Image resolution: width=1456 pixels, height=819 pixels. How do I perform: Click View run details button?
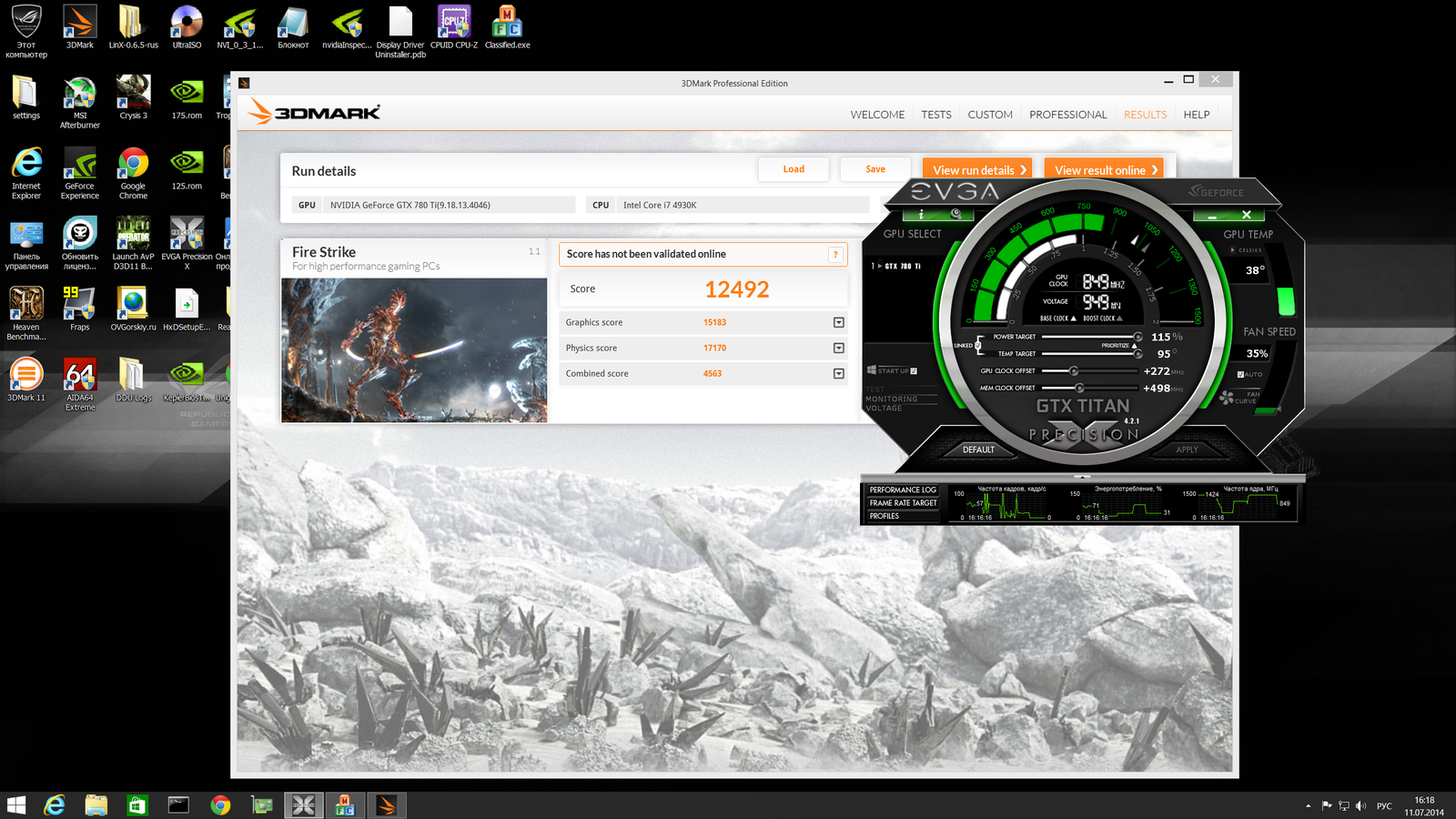[977, 169]
